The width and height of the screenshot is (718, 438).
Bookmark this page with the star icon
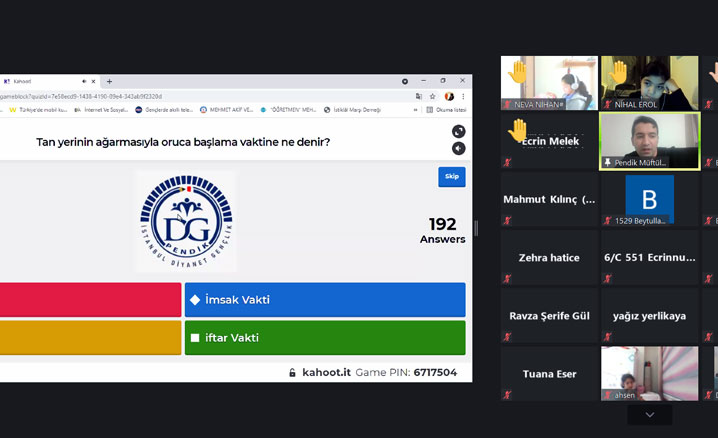tap(435, 96)
